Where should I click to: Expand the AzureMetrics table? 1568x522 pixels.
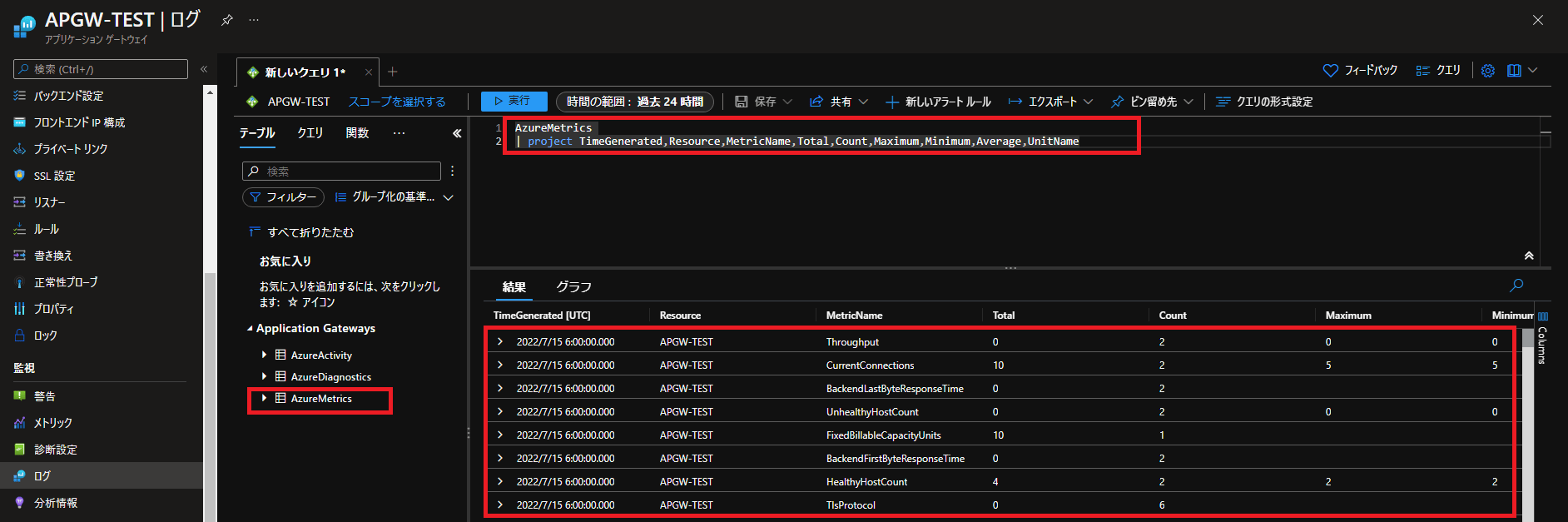pyautogui.click(x=265, y=398)
